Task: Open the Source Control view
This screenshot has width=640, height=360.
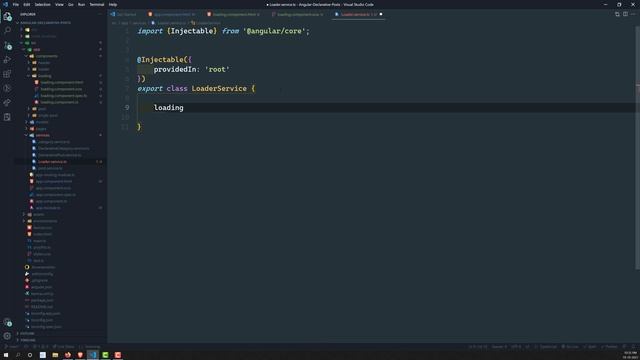Action: click(x=7, y=45)
